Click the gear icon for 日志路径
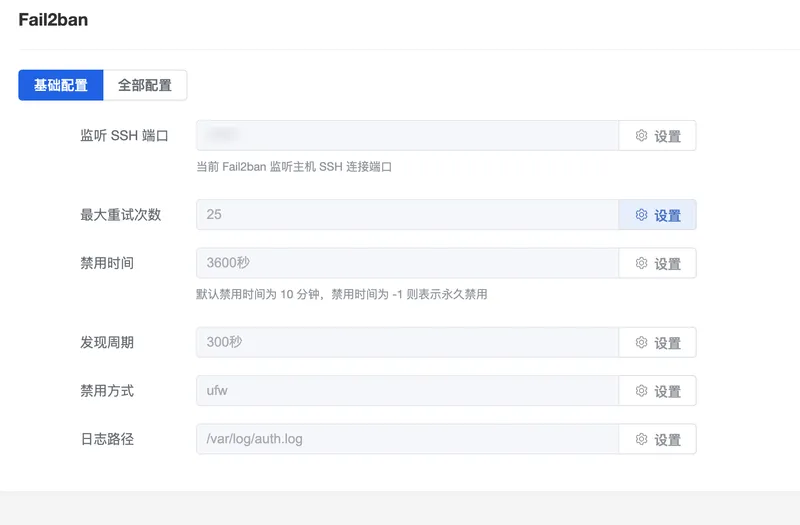This screenshot has width=800, height=525. click(x=641, y=439)
